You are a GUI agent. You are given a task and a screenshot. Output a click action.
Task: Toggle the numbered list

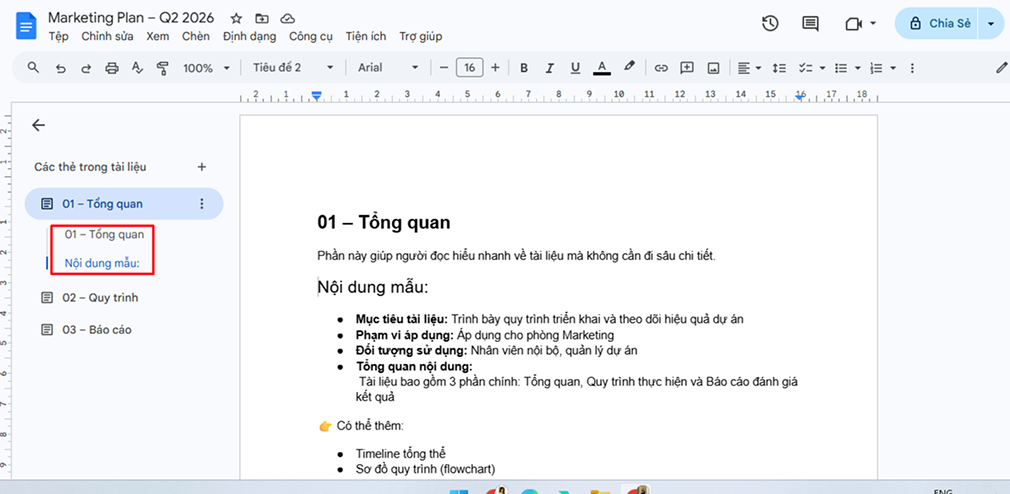876,68
